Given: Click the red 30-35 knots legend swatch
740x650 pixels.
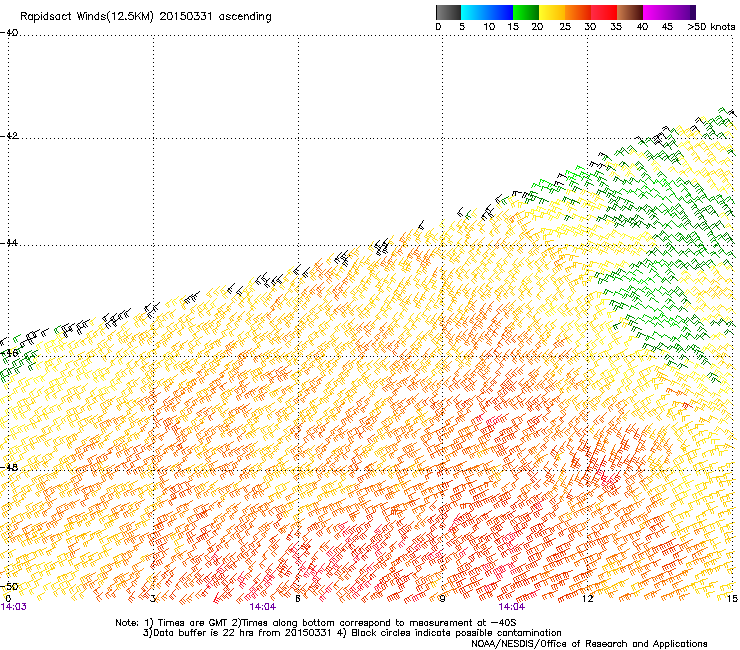Looking at the screenshot, I should point(604,12).
